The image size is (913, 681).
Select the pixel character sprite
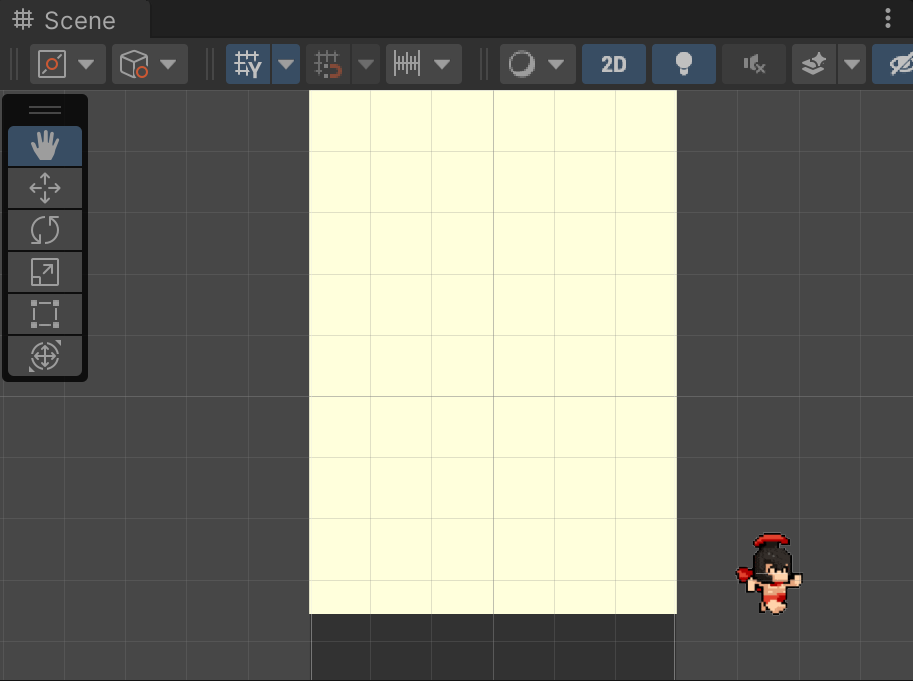point(769,574)
